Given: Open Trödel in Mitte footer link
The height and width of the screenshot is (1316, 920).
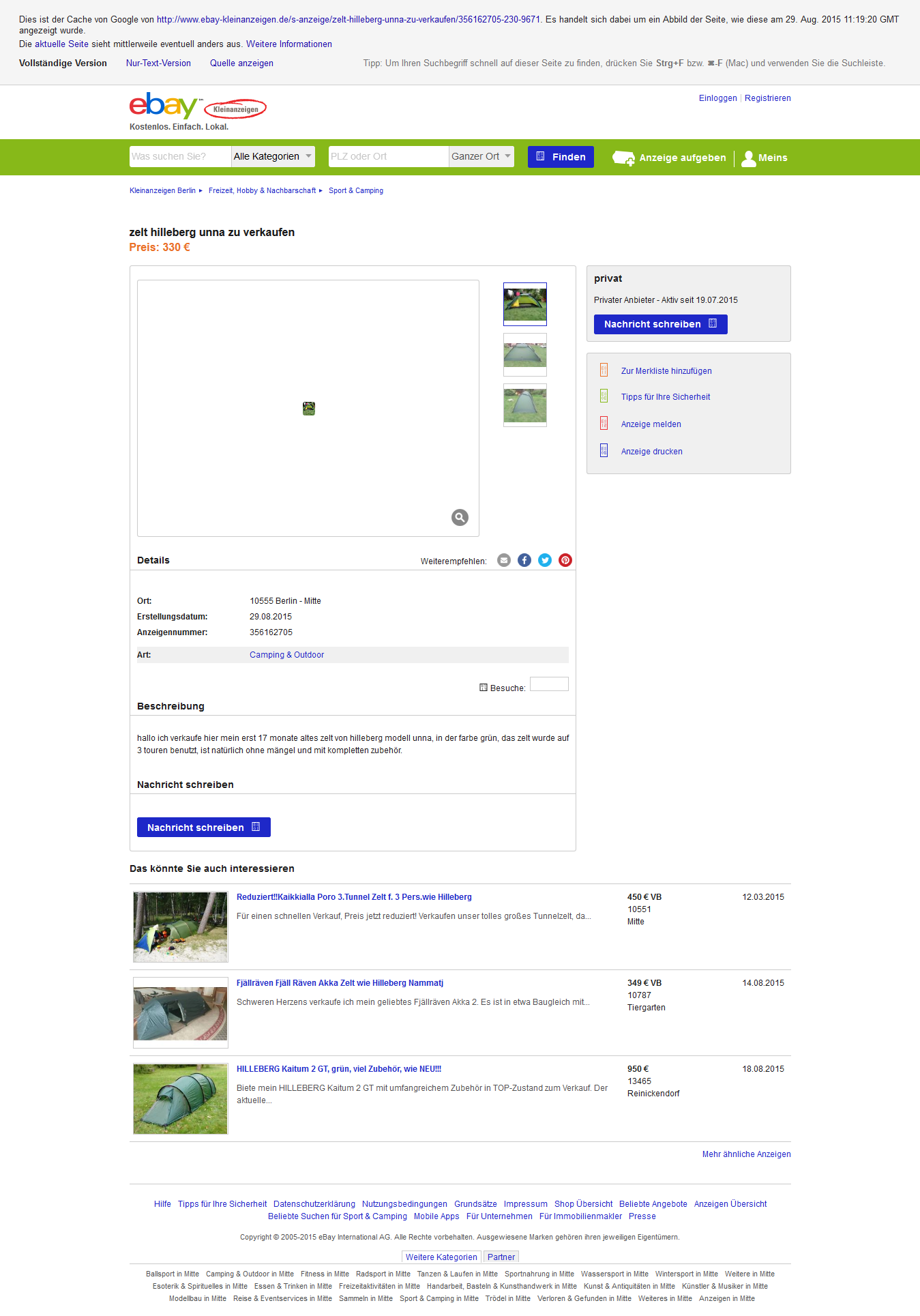Looking at the screenshot, I should tap(508, 1298).
